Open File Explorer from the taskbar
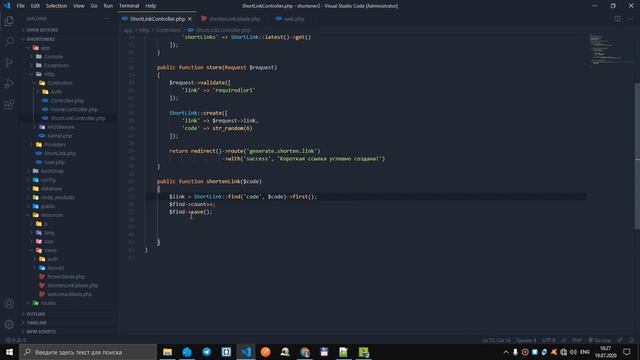Image resolution: width=640 pixels, height=360 pixels. point(167,352)
